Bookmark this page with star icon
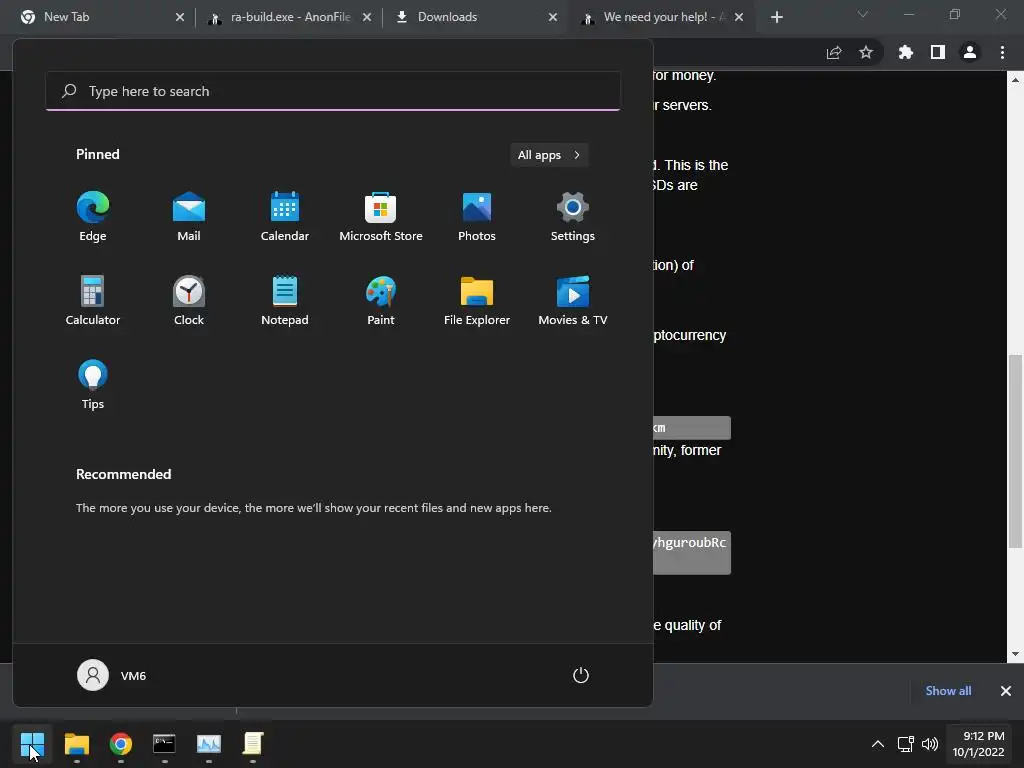 coord(866,52)
